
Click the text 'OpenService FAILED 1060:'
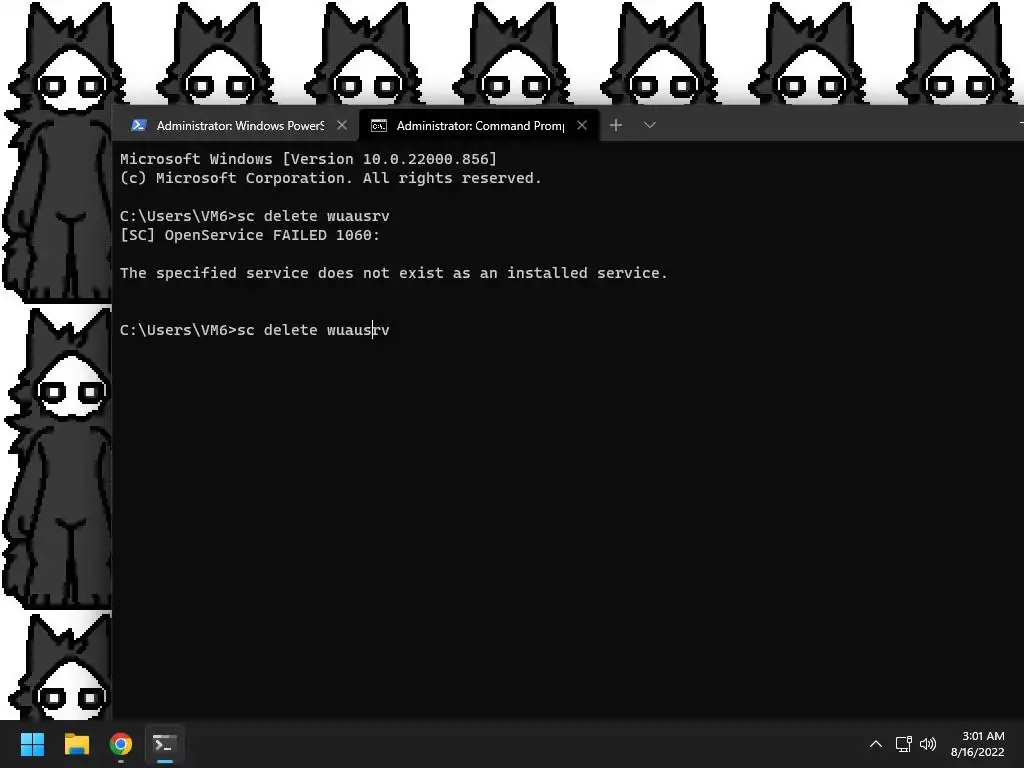pos(272,235)
